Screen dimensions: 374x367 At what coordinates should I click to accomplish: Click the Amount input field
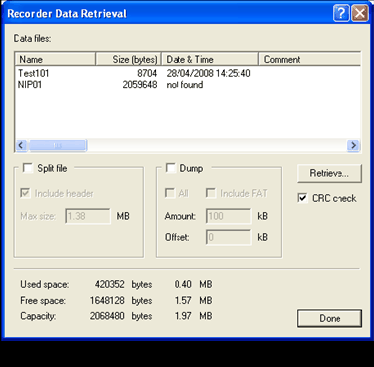pyautogui.click(x=229, y=216)
